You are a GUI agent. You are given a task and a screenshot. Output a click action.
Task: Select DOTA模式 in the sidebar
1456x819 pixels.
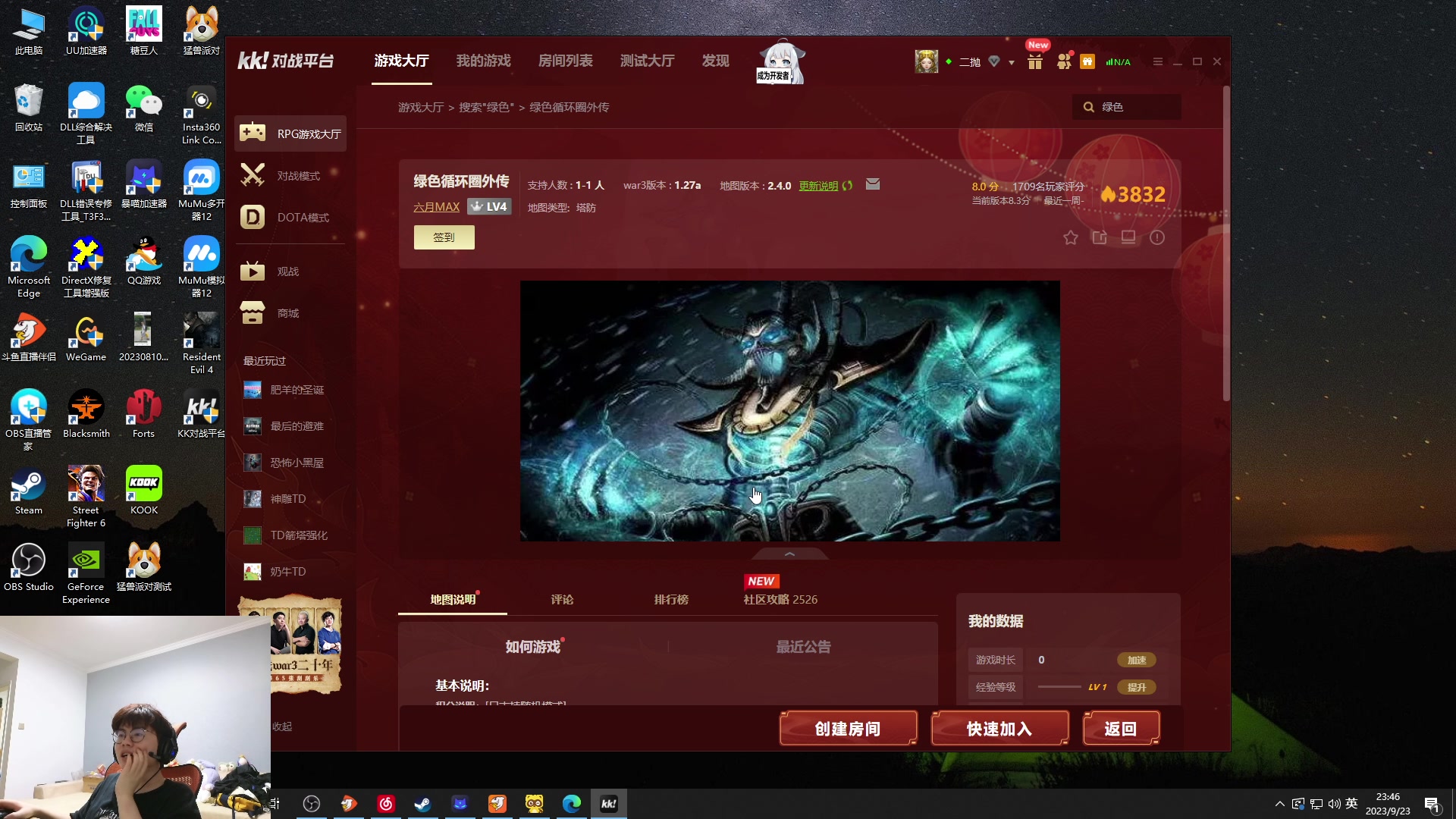tap(290, 217)
